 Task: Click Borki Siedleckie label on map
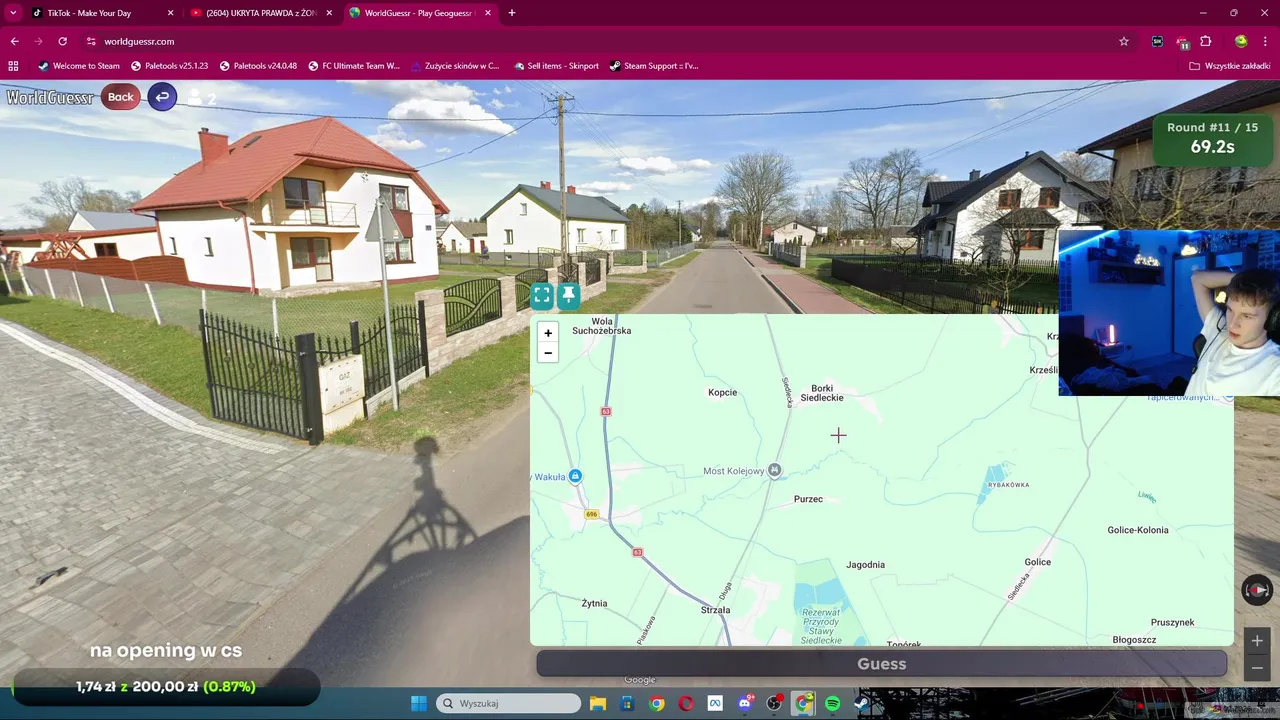click(822, 393)
